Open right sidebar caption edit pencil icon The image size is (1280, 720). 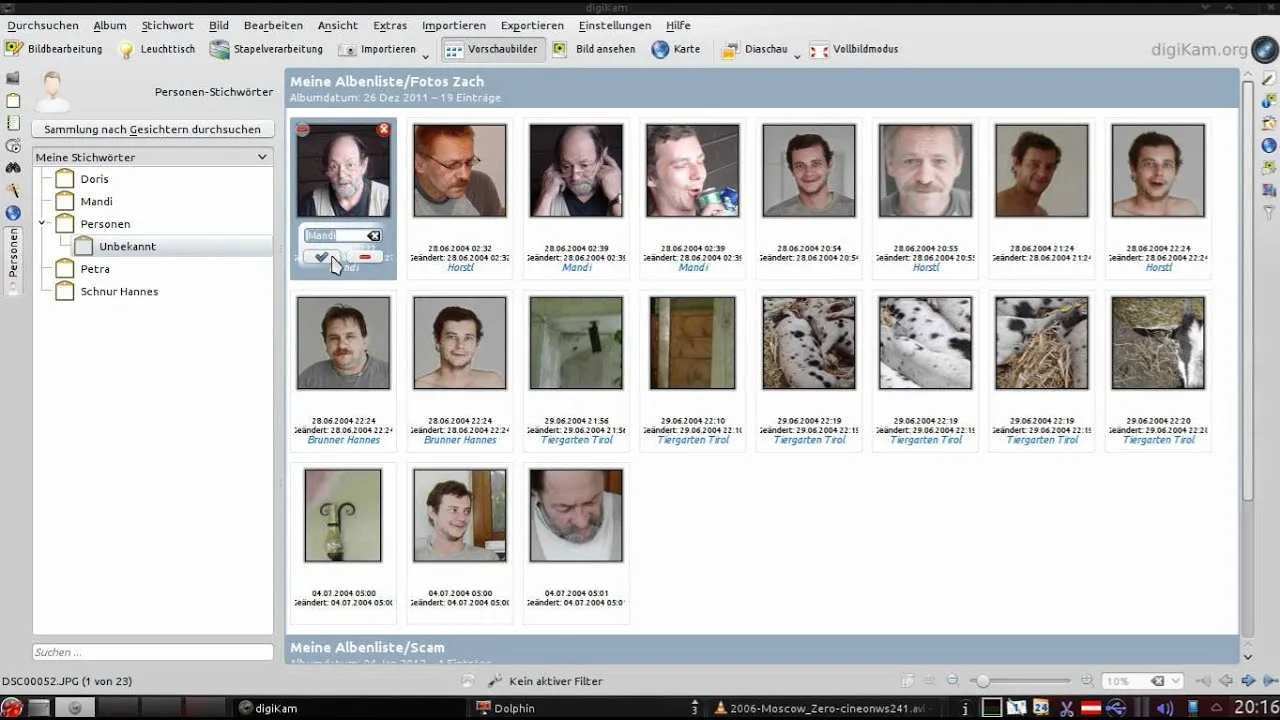click(1269, 79)
